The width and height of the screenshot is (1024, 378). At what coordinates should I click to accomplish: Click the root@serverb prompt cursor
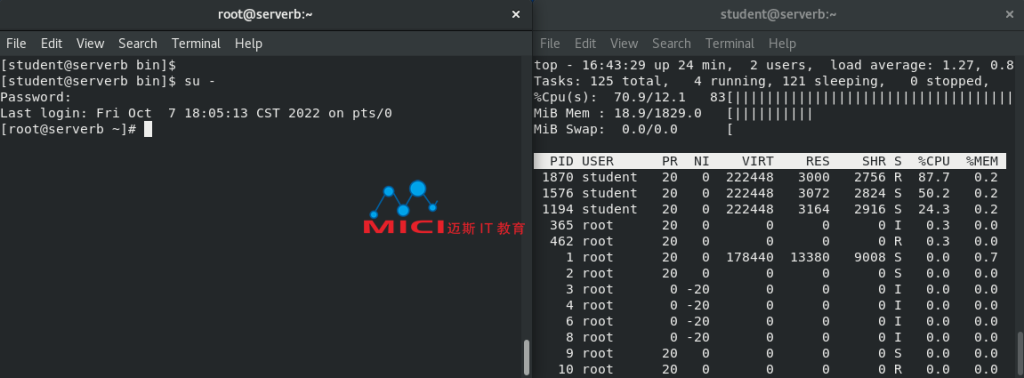click(148, 129)
